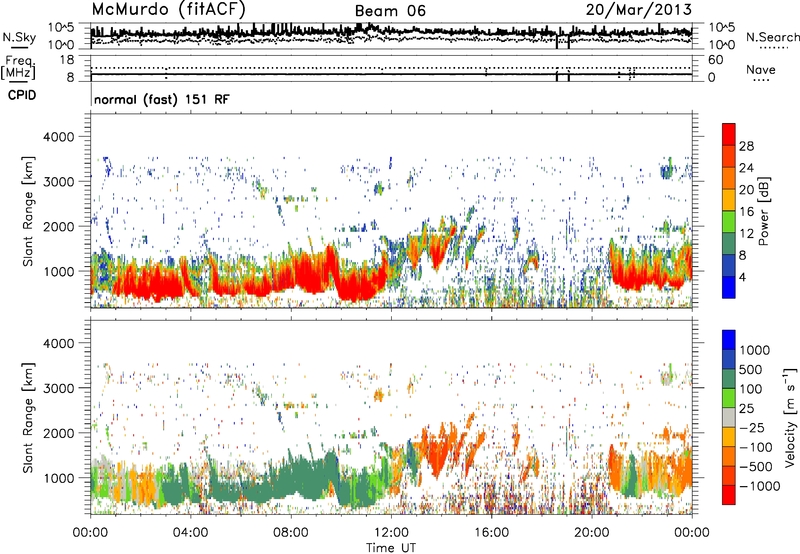Click the "04:00" time tick label
The image size is (800, 554).
(x=190, y=533)
